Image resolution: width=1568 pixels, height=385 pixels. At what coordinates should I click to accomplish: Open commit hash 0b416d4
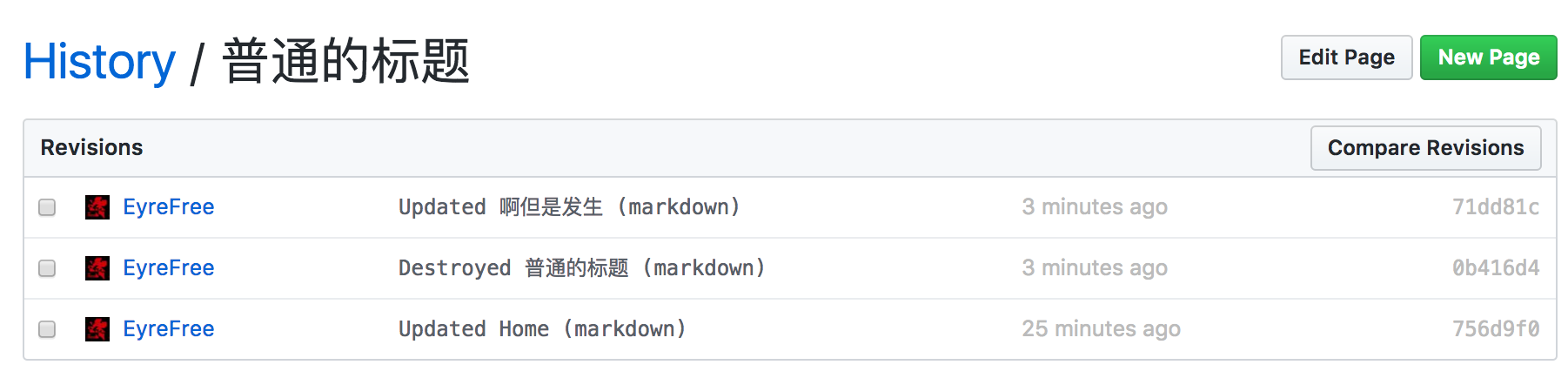click(1495, 268)
